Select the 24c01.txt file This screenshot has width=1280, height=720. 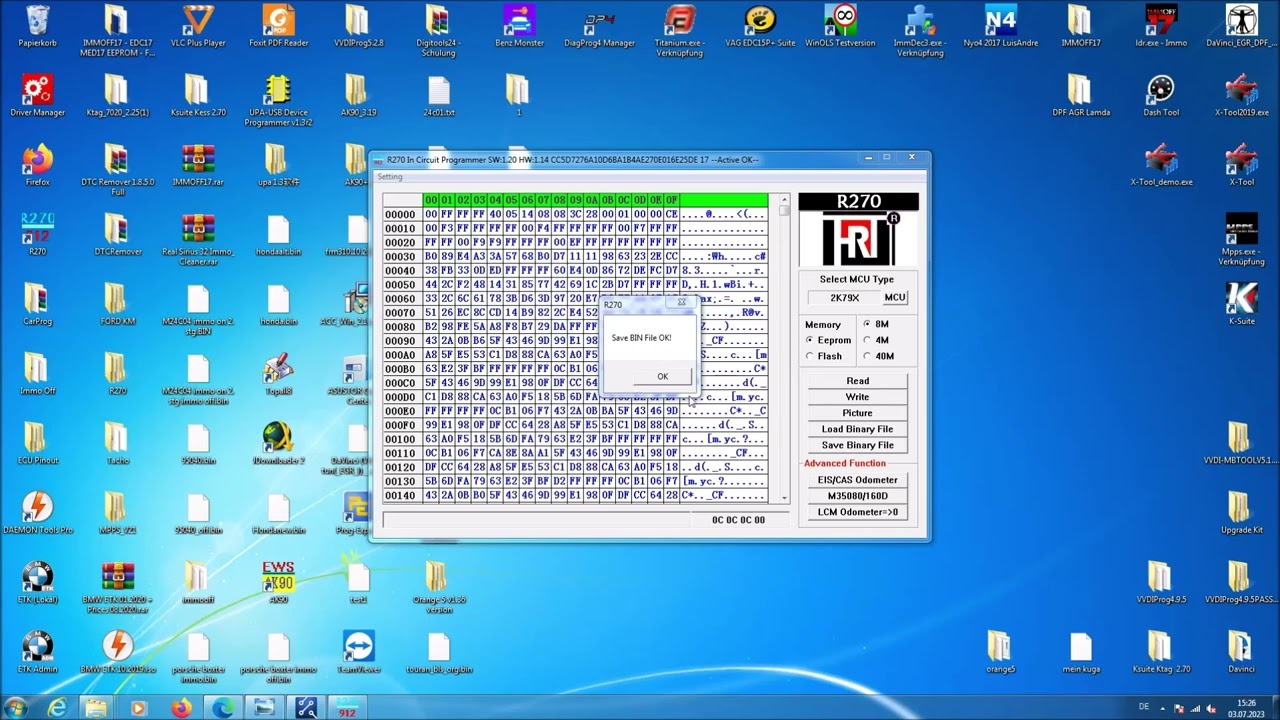(x=439, y=96)
